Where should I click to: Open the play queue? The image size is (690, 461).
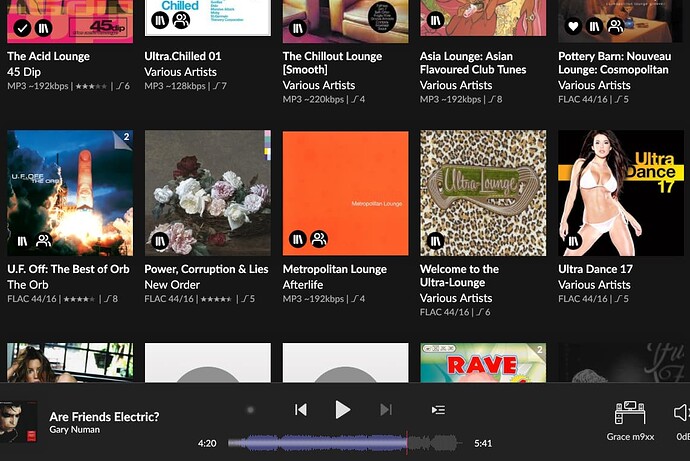[x=438, y=410]
